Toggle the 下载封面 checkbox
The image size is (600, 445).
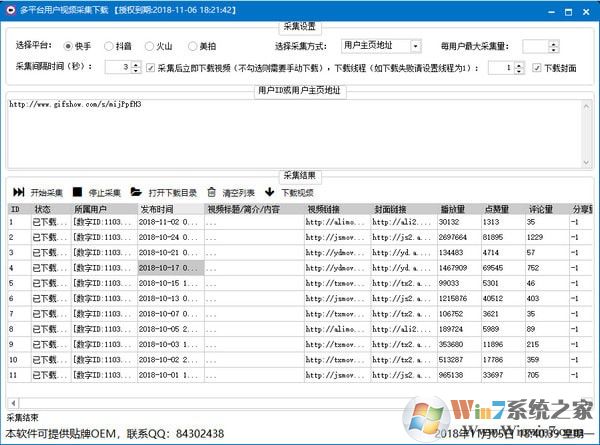[x=537, y=67]
